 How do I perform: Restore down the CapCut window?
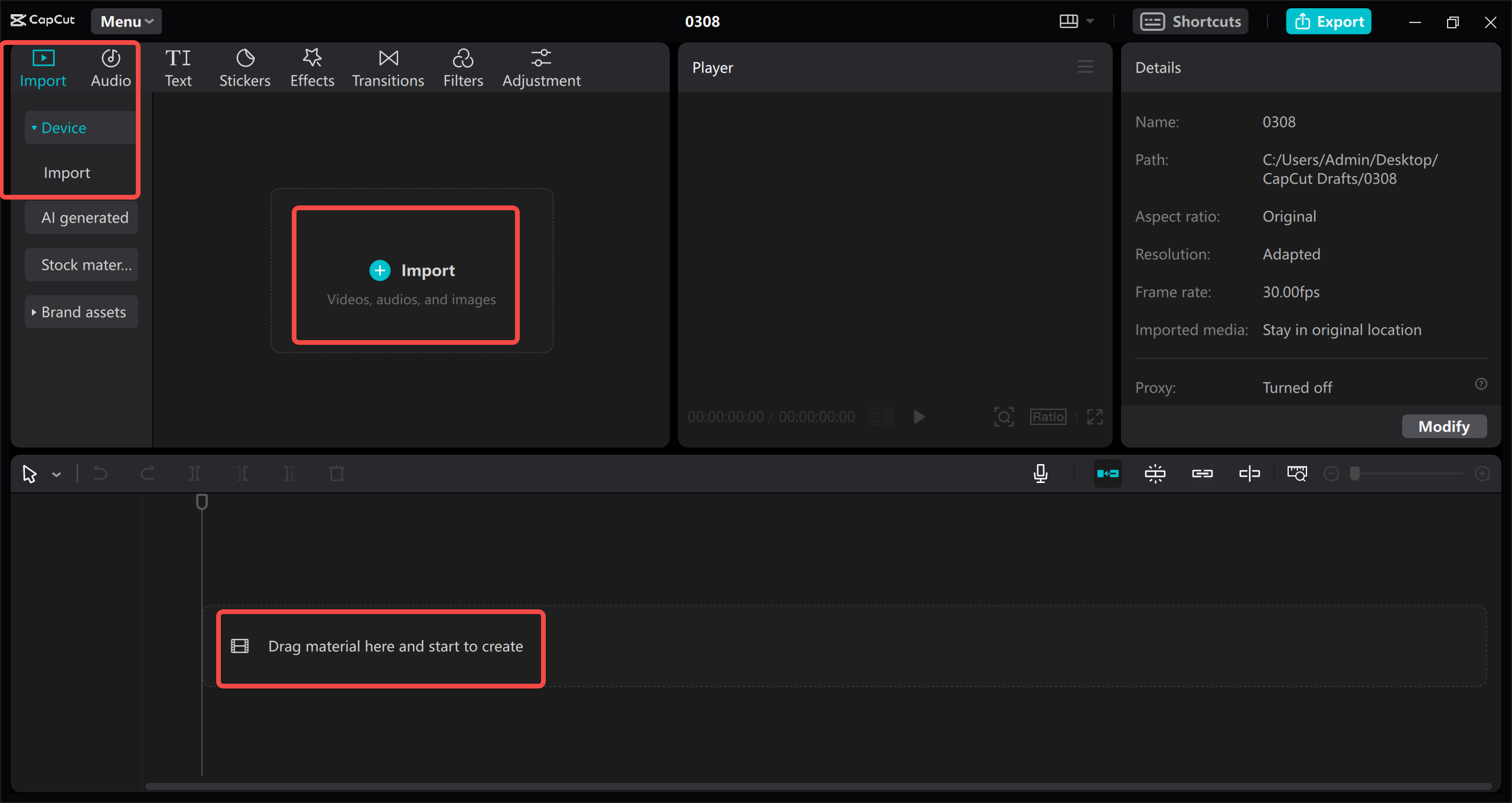pos(1453,22)
